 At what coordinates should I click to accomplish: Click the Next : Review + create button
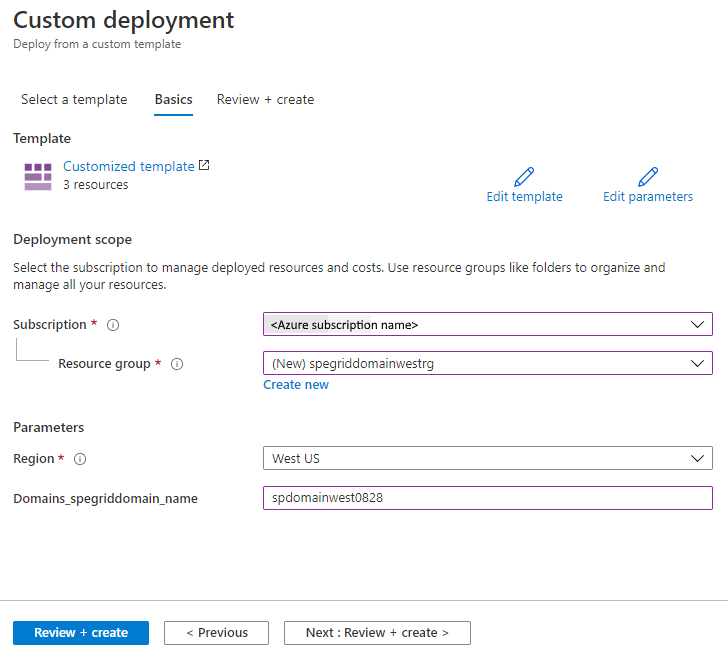click(x=377, y=633)
